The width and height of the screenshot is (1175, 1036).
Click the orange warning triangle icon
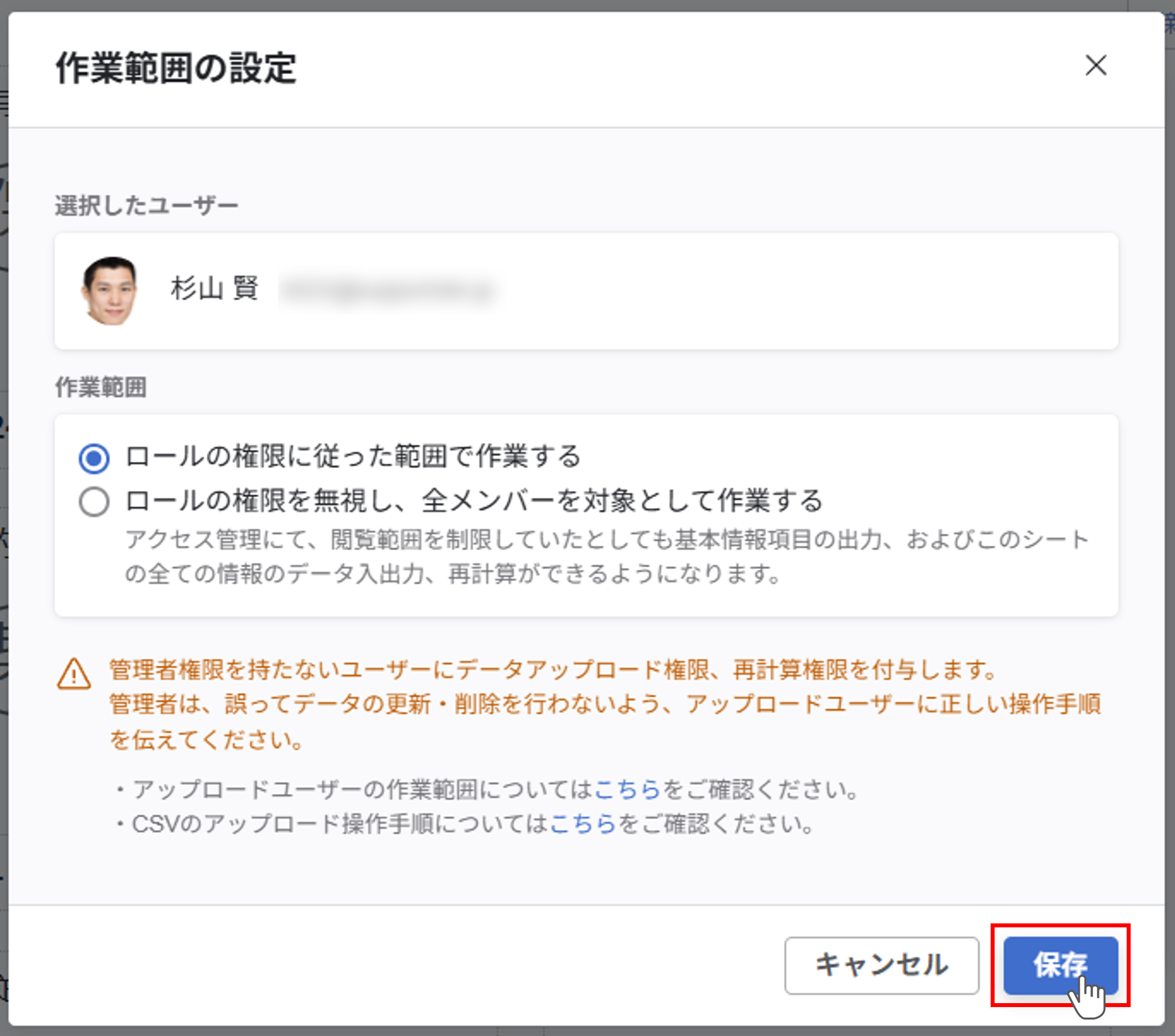tap(74, 674)
